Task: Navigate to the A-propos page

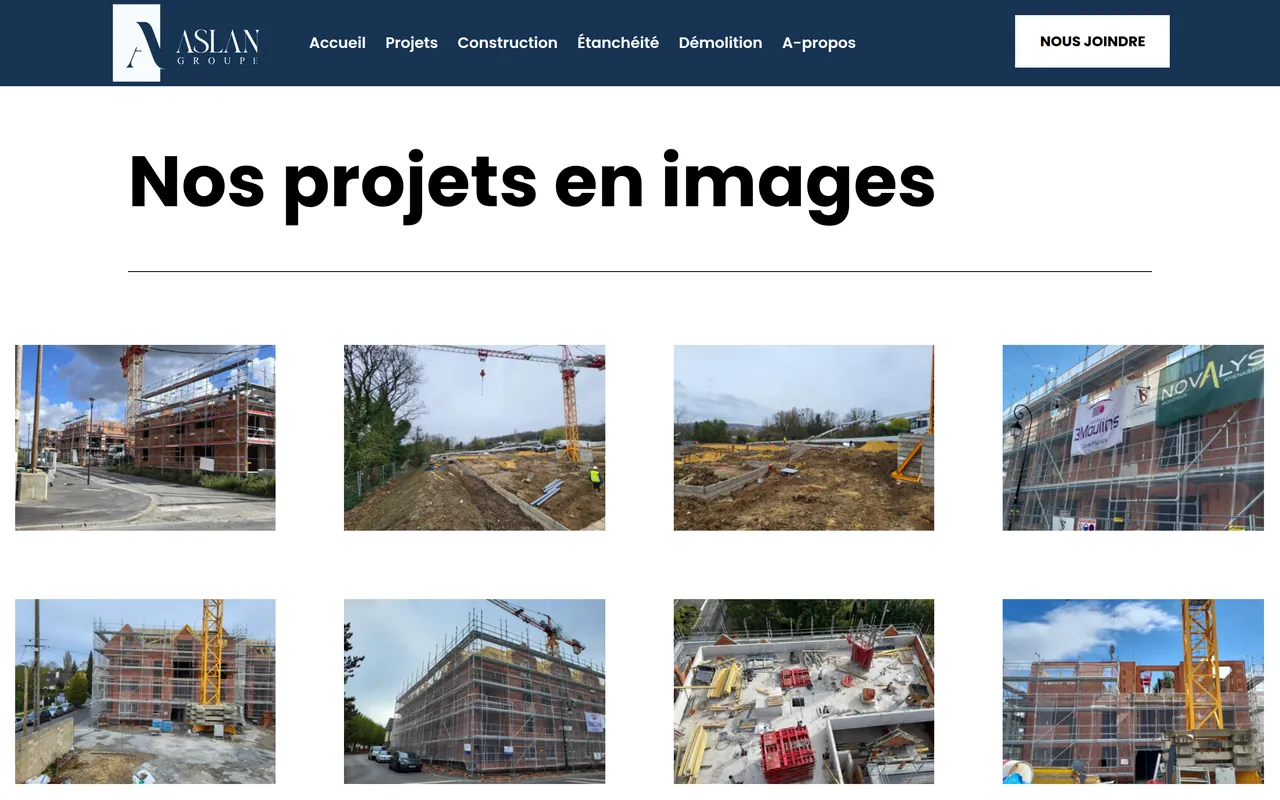Action: click(819, 43)
